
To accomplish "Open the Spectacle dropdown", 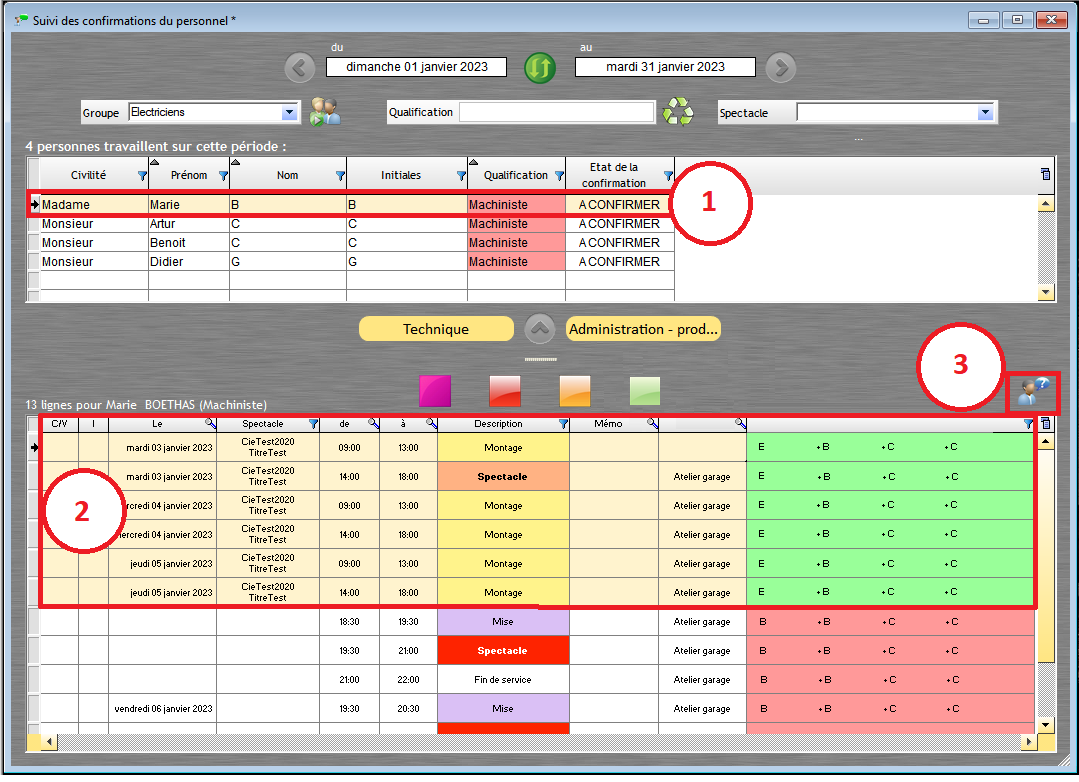I will click(x=985, y=112).
